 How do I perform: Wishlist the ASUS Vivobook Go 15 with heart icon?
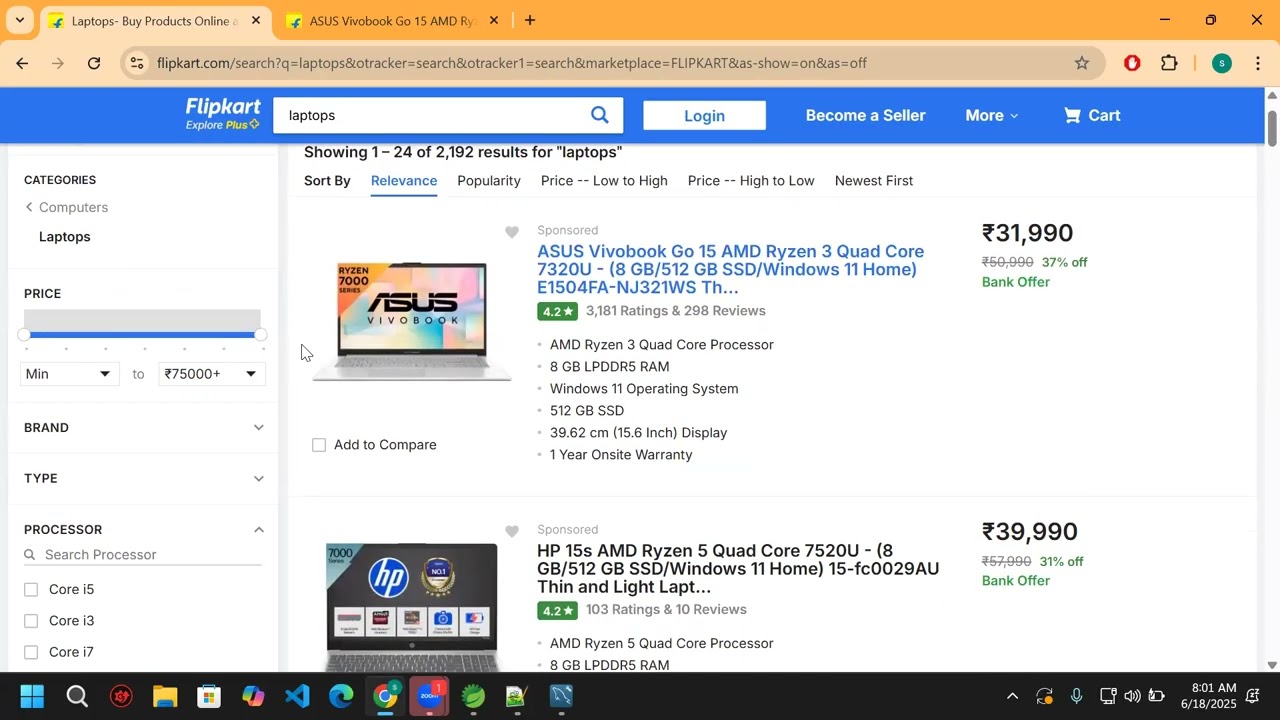512,232
